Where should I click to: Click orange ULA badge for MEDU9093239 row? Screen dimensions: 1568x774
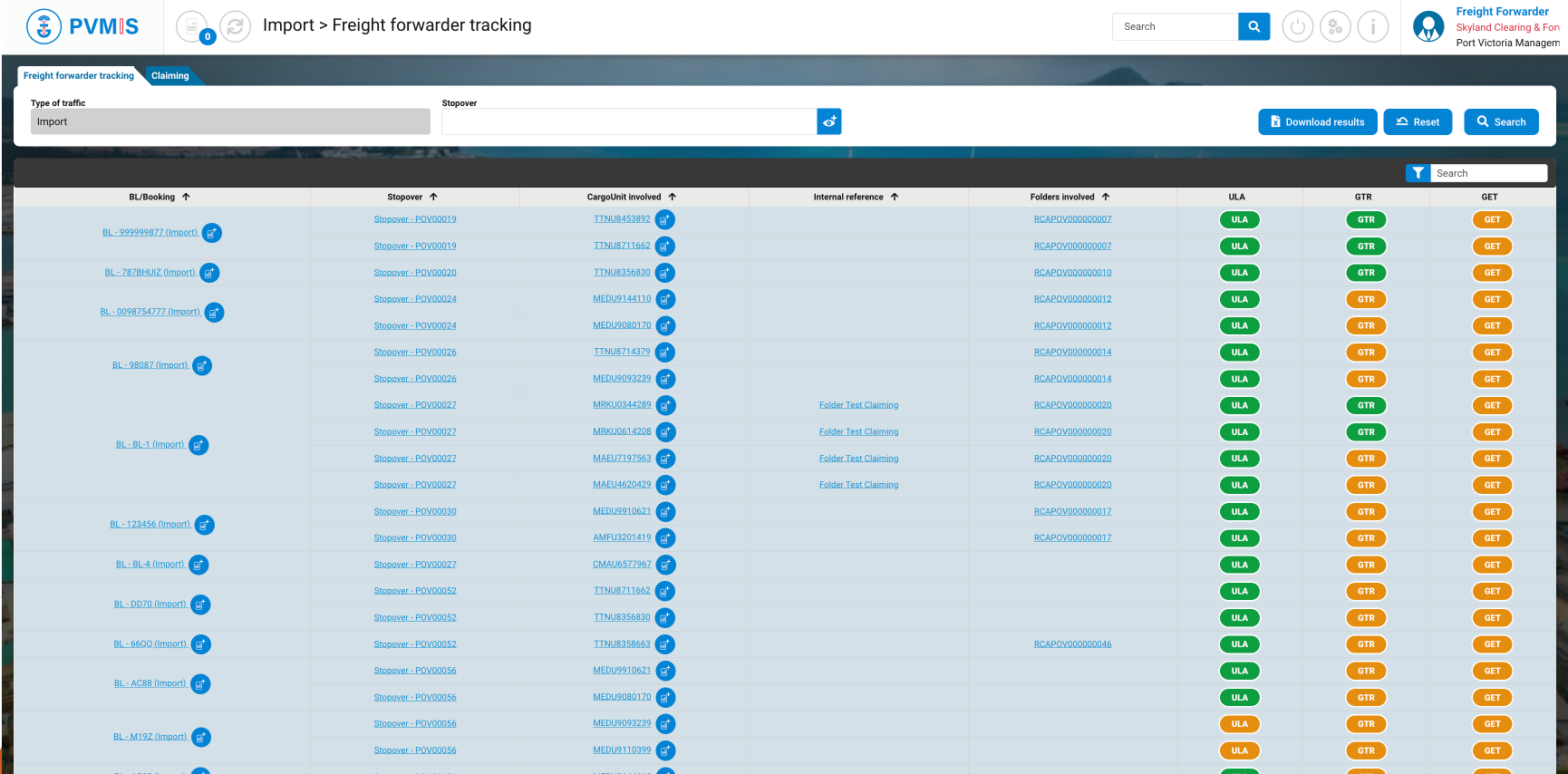pyautogui.click(x=1239, y=724)
